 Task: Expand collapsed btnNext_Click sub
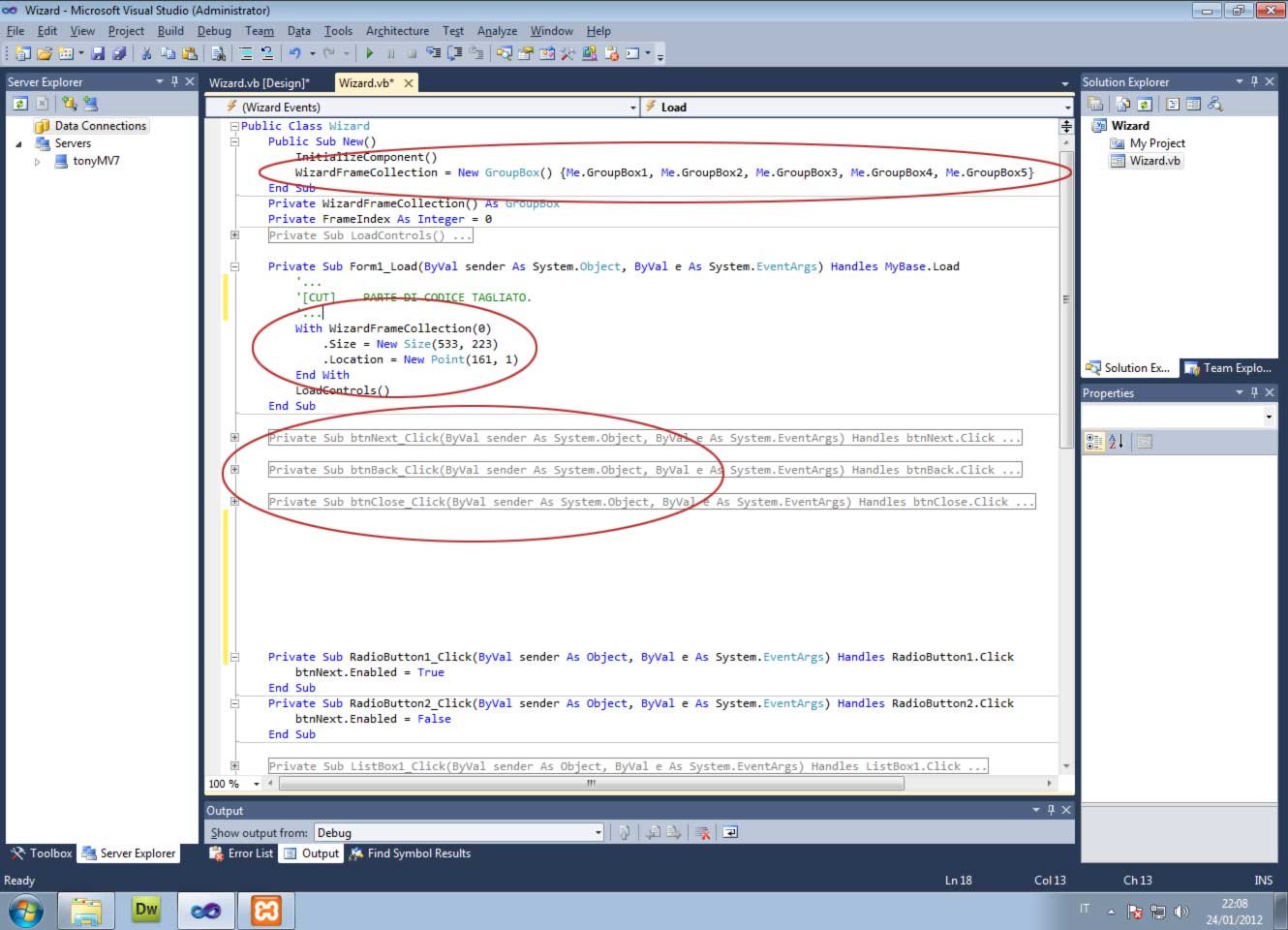tap(234, 438)
